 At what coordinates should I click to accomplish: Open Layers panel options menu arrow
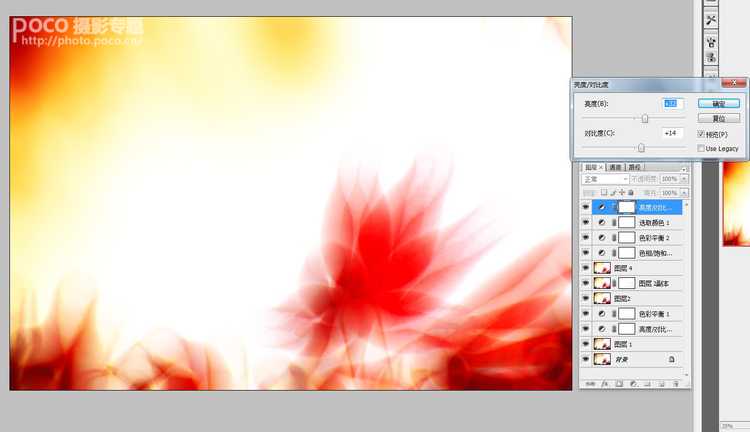684,168
